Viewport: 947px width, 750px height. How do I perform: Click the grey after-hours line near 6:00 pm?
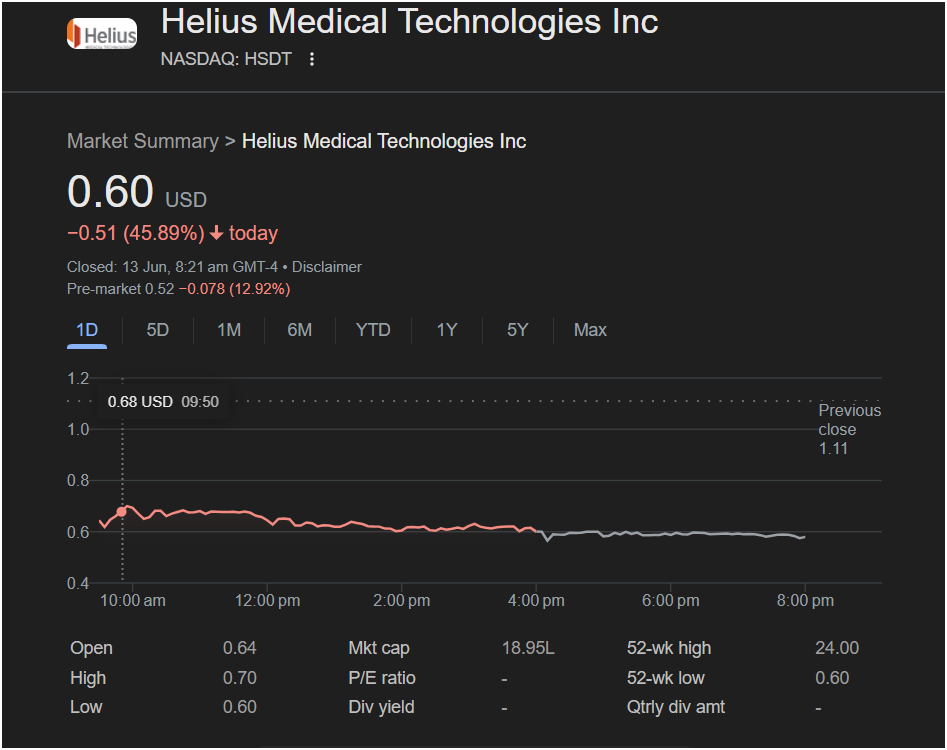(670, 534)
